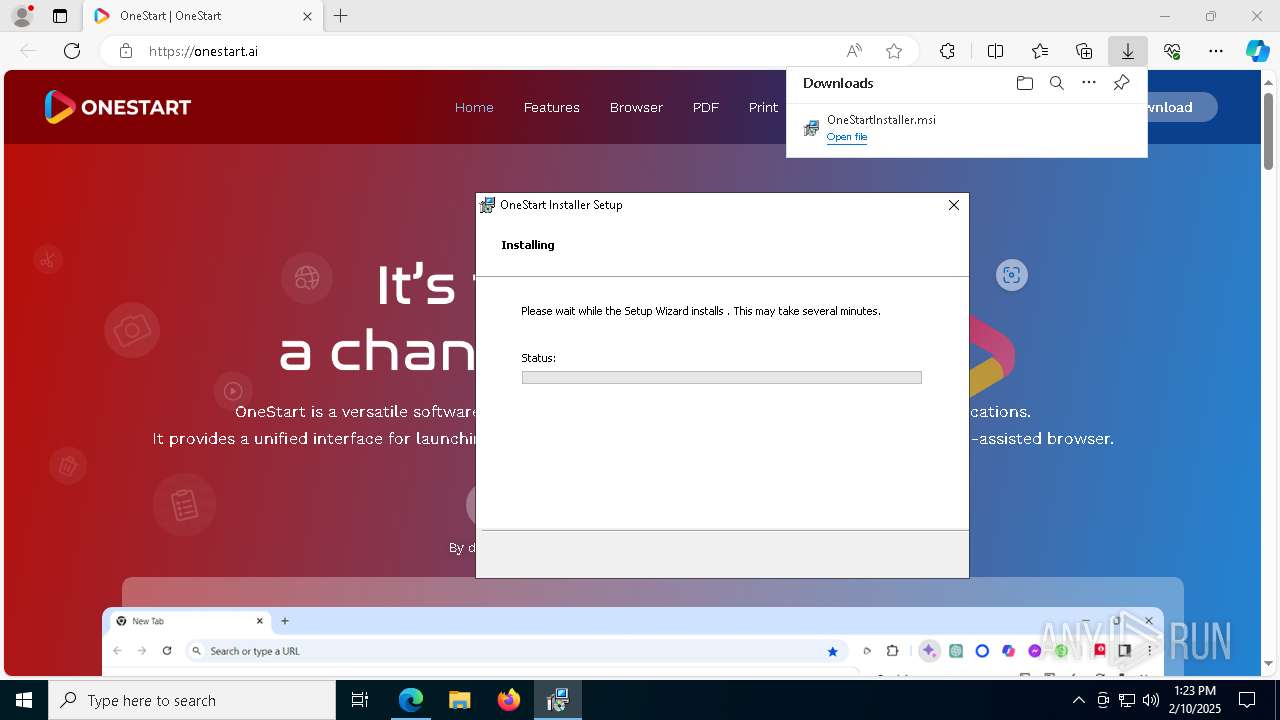View site information lock icon

tap(126, 51)
